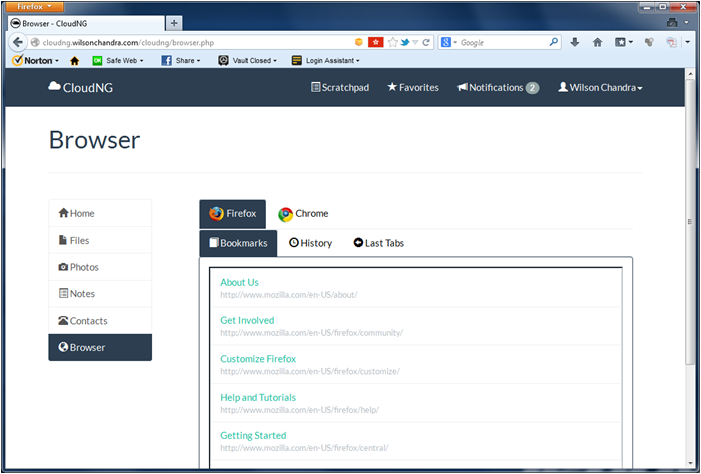Click the firefox/customize/ URL text

tap(310, 371)
